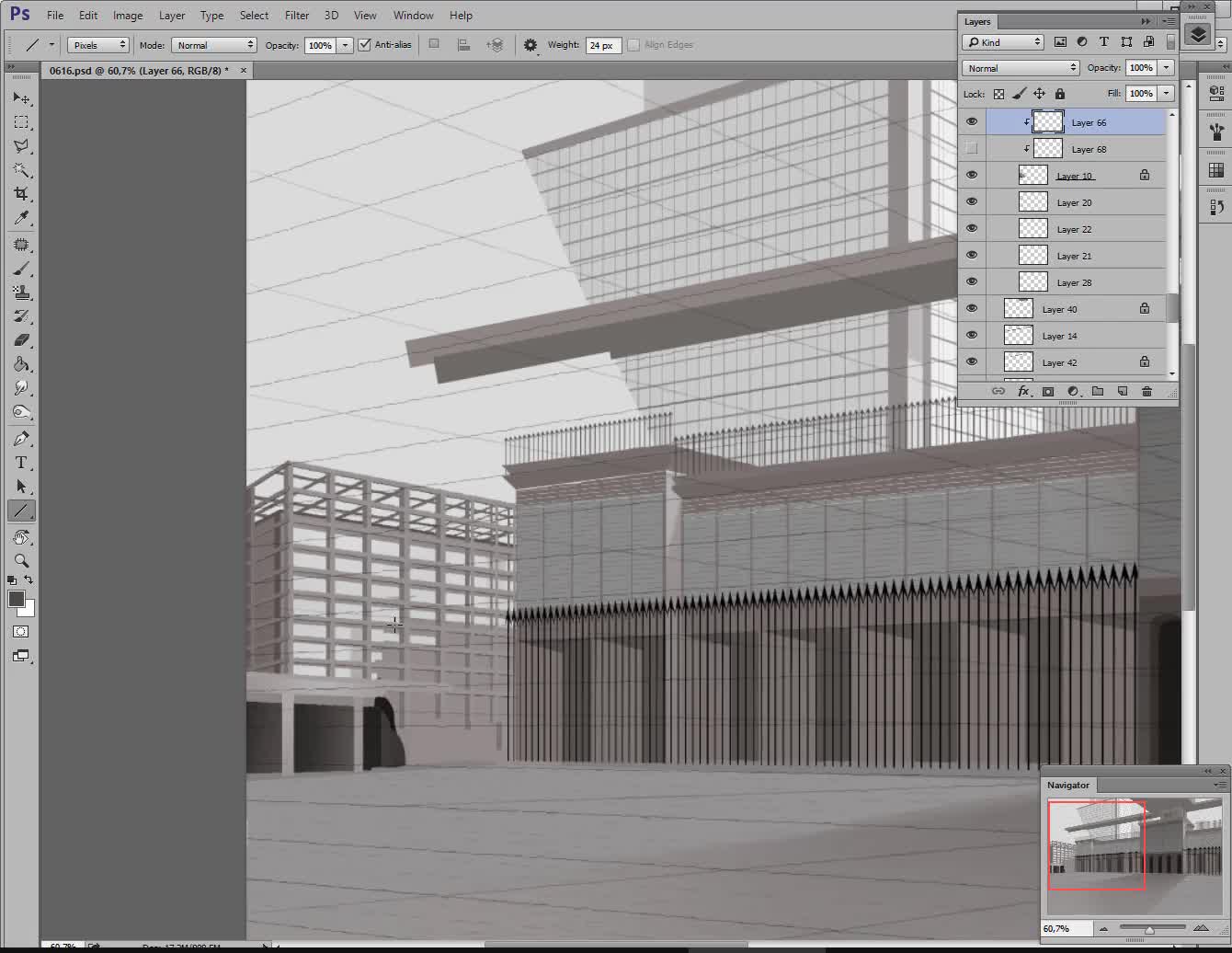The width and height of the screenshot is (1232, 953).
Task: Select the Zoom tool
Action: (x=20, y=560)
